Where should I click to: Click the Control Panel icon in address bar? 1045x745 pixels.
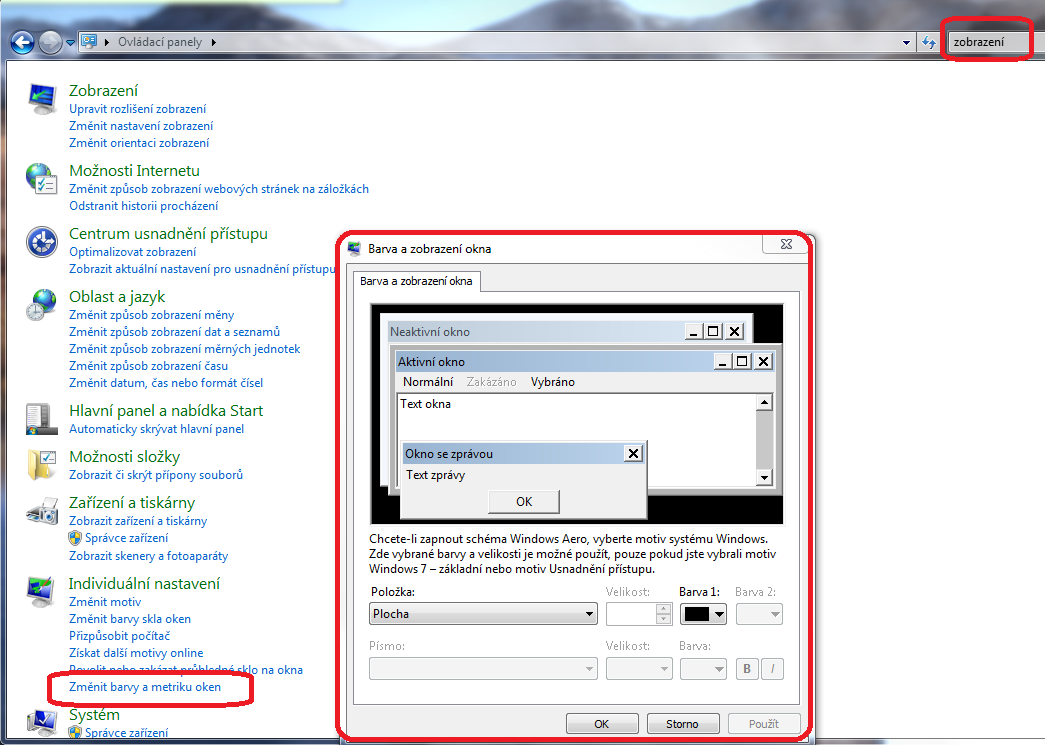(x=89, y=41)
